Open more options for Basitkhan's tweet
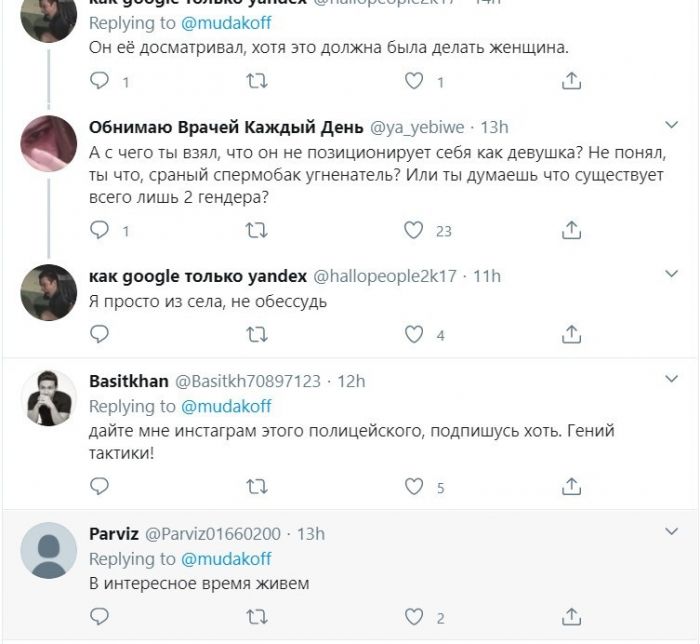700x644 pixels. (673, 379)
